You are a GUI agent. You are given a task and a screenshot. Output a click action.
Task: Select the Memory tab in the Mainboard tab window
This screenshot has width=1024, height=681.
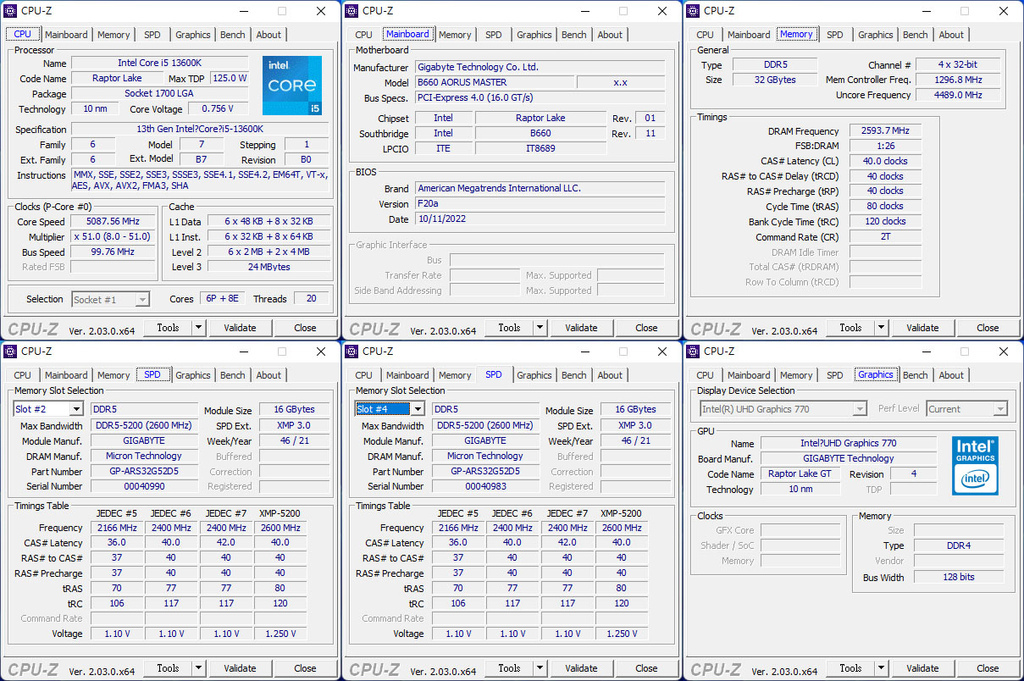pos(455,35)
